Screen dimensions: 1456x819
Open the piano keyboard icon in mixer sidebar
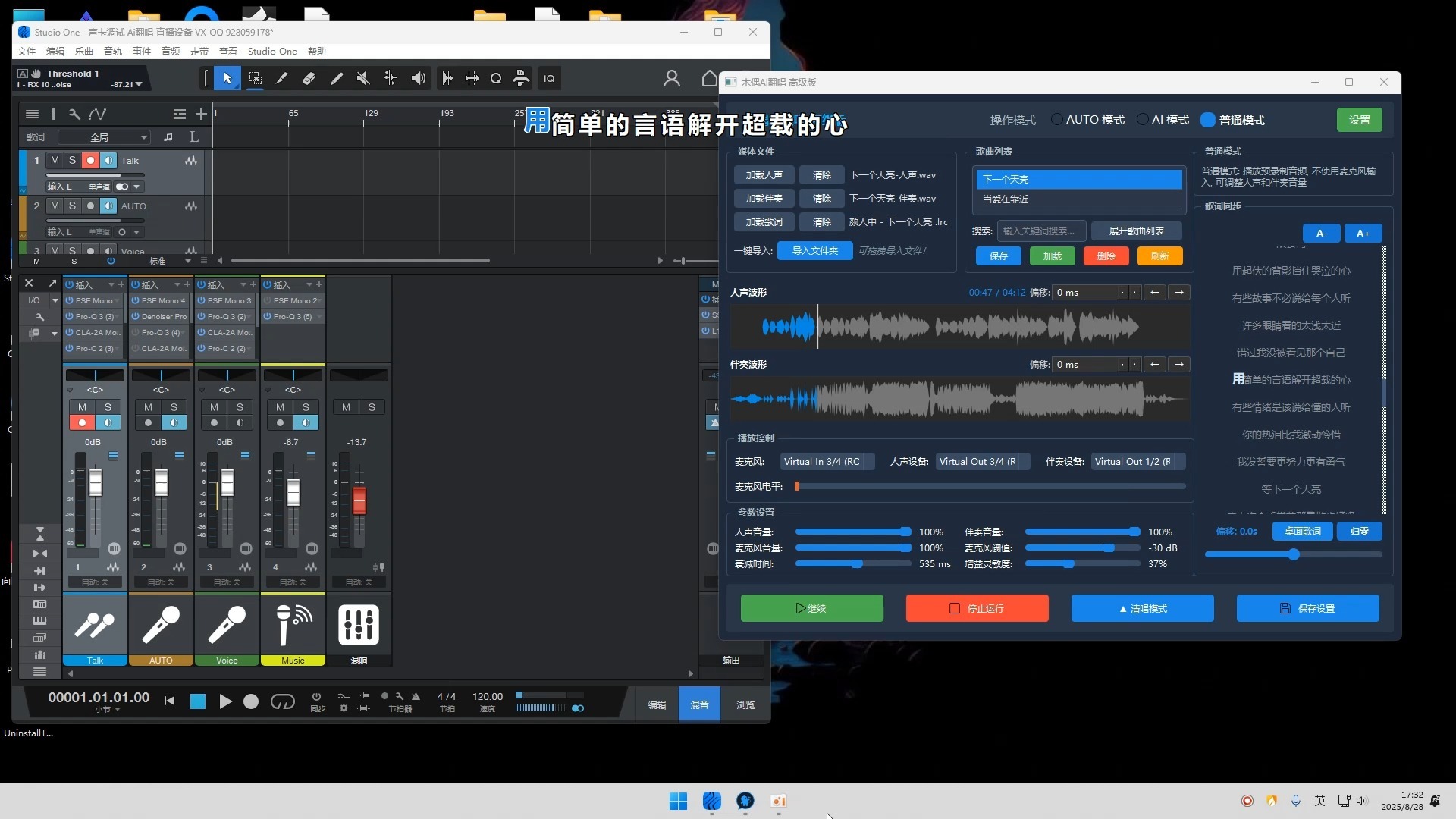40,620
